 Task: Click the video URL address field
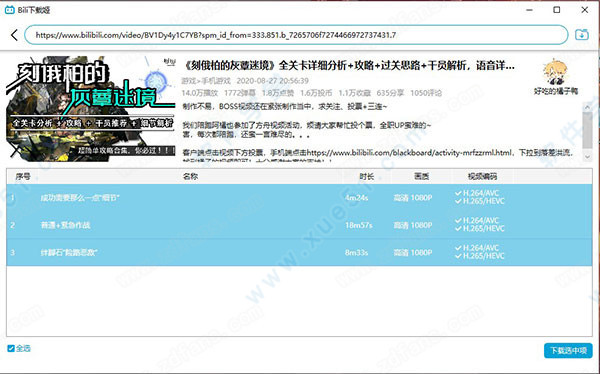(x=296, y=35)
